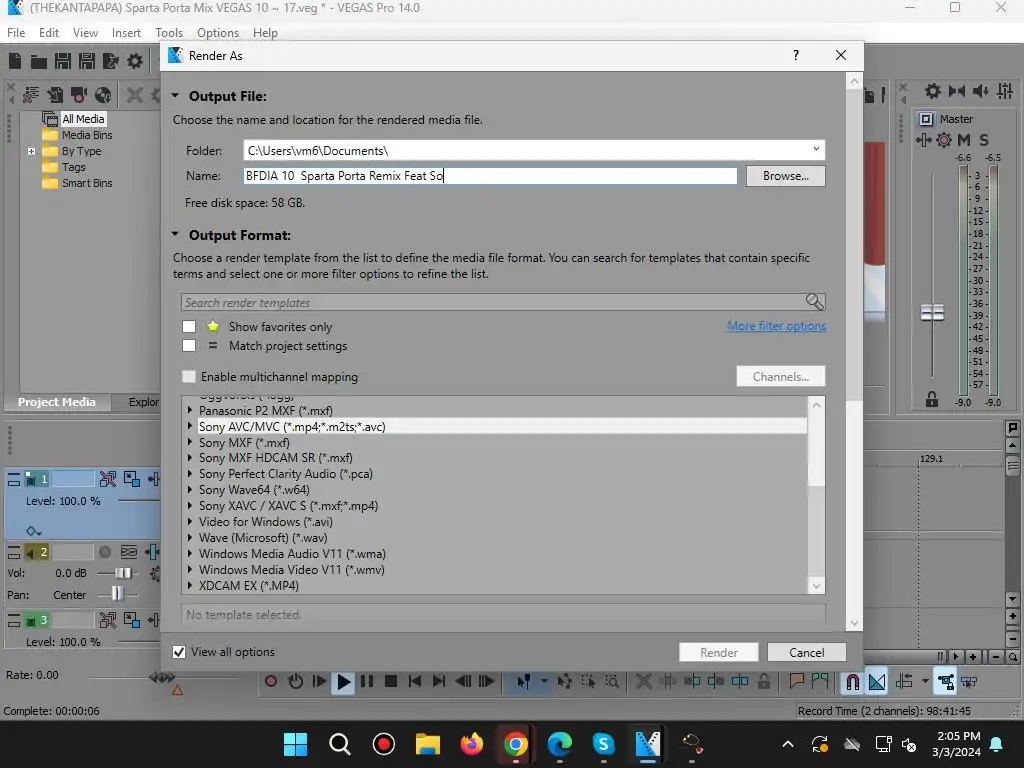Open More filter options link
The width and height of the screenshot is (1024, 768).
click(776, 326)
